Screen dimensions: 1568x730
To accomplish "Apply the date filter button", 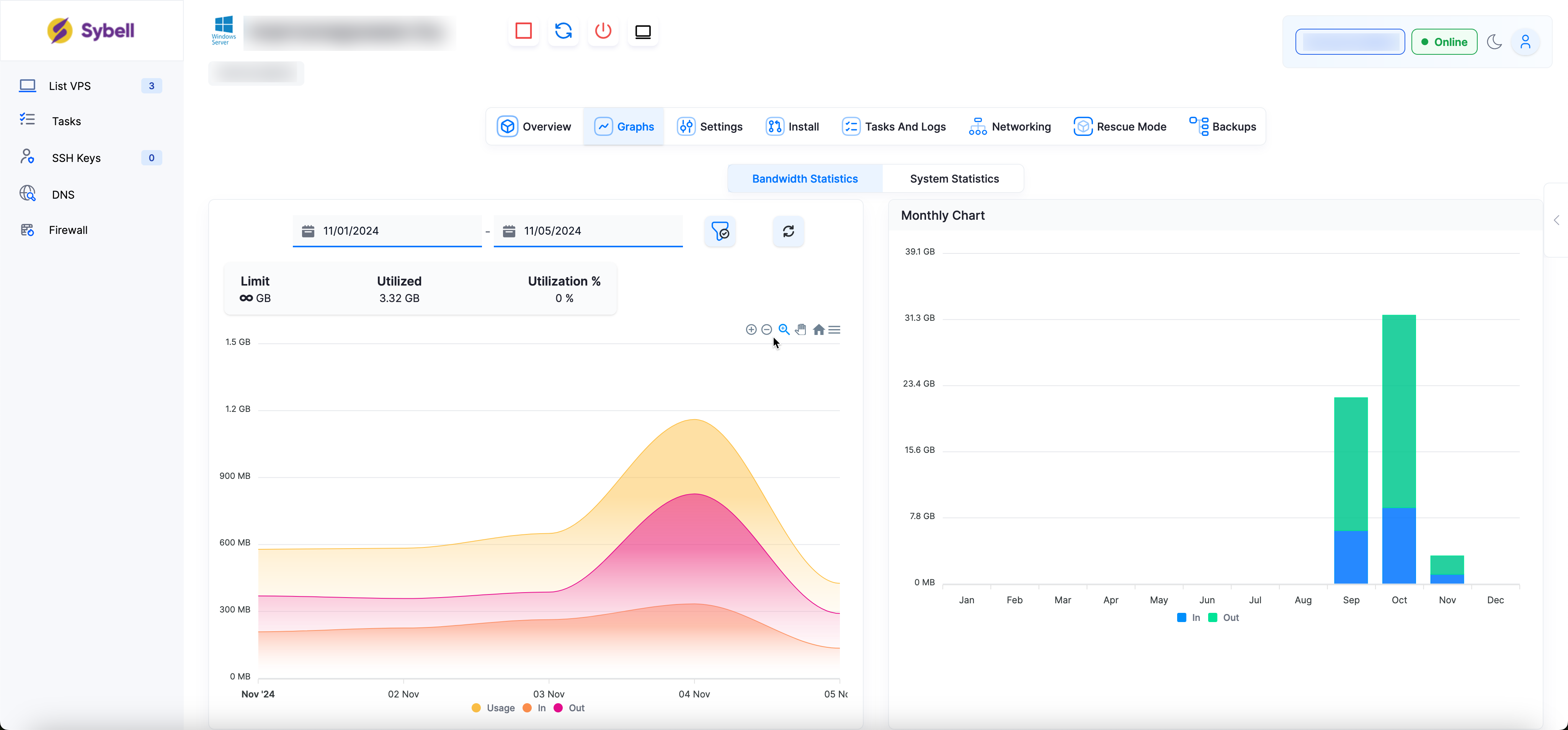I will [720, 231].
